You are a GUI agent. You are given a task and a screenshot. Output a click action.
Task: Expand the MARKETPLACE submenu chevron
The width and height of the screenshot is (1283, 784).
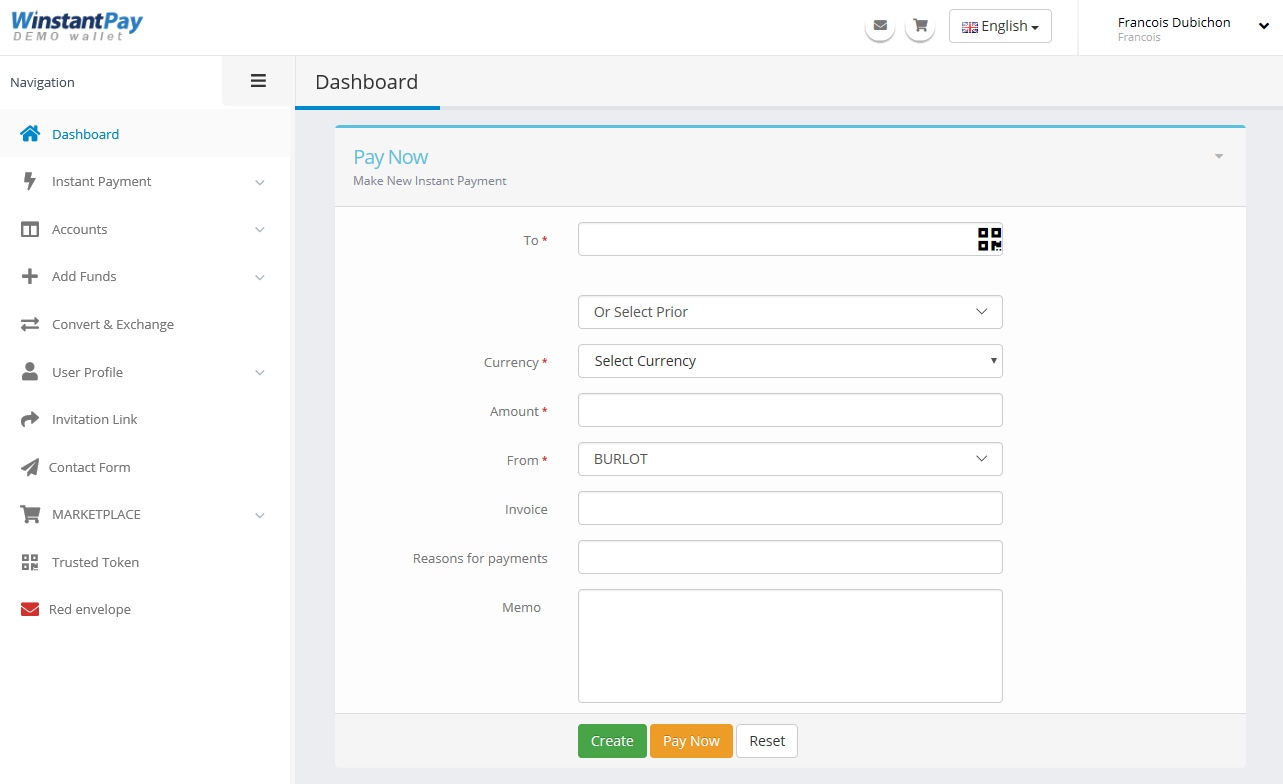tap(260, 515)
